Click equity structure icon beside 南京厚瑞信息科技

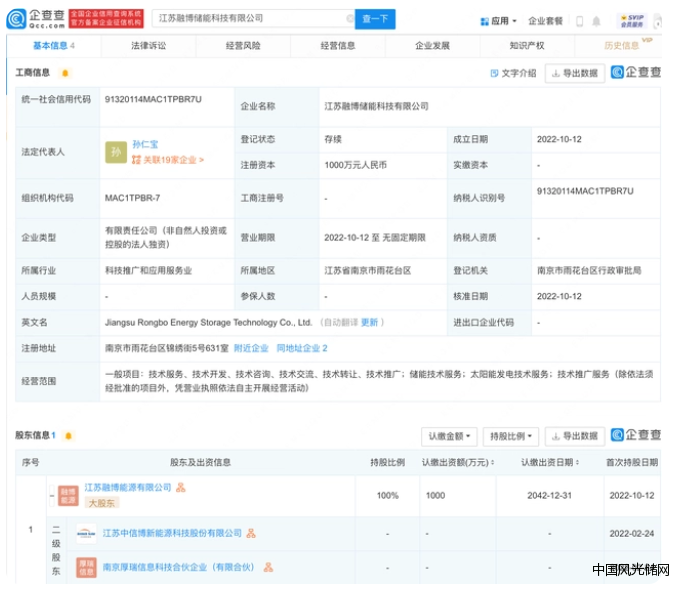tap(268, 567)
